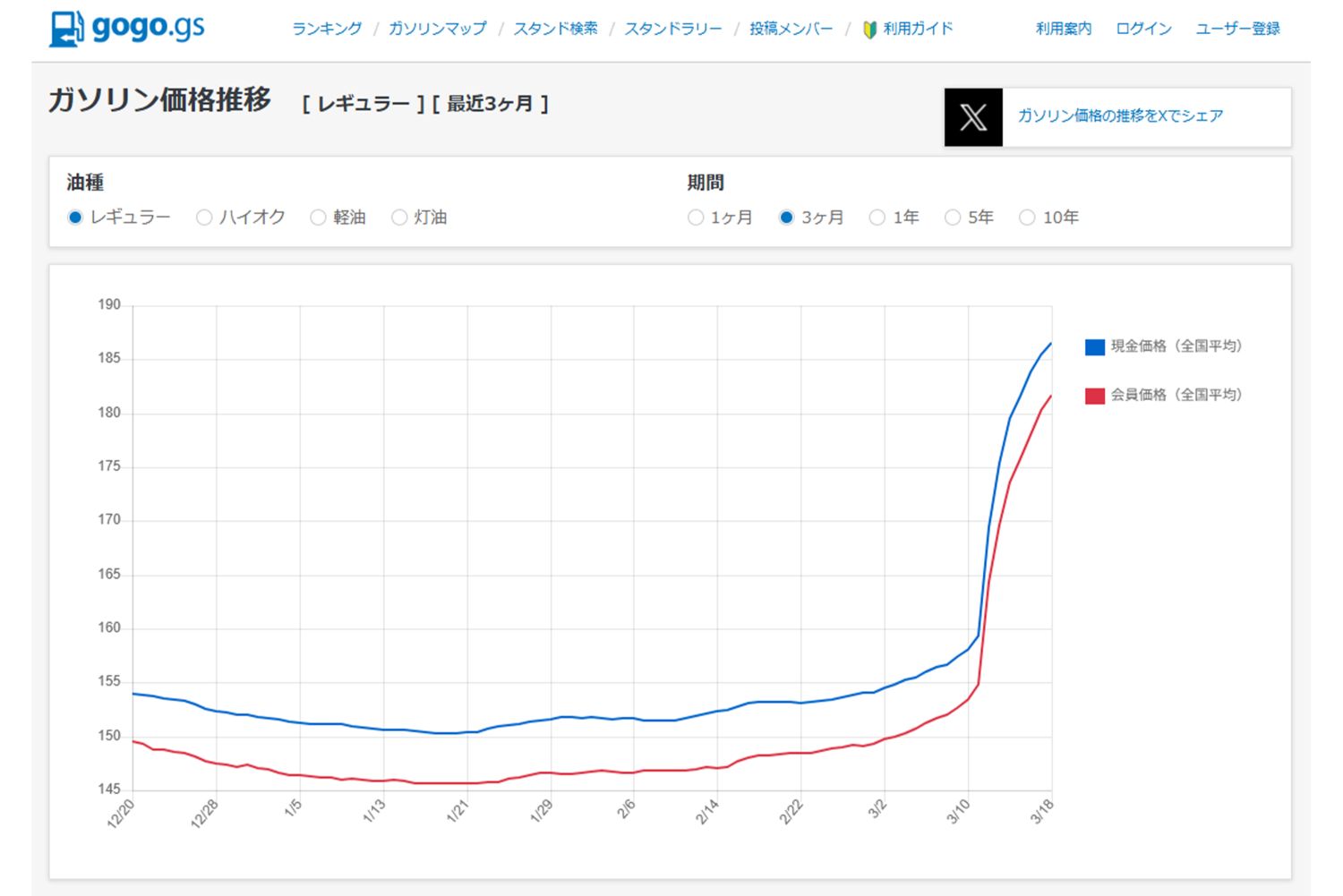Click ユーザー登録 to register
This screenshot has width=1343, height=896.
[1237, 28]
